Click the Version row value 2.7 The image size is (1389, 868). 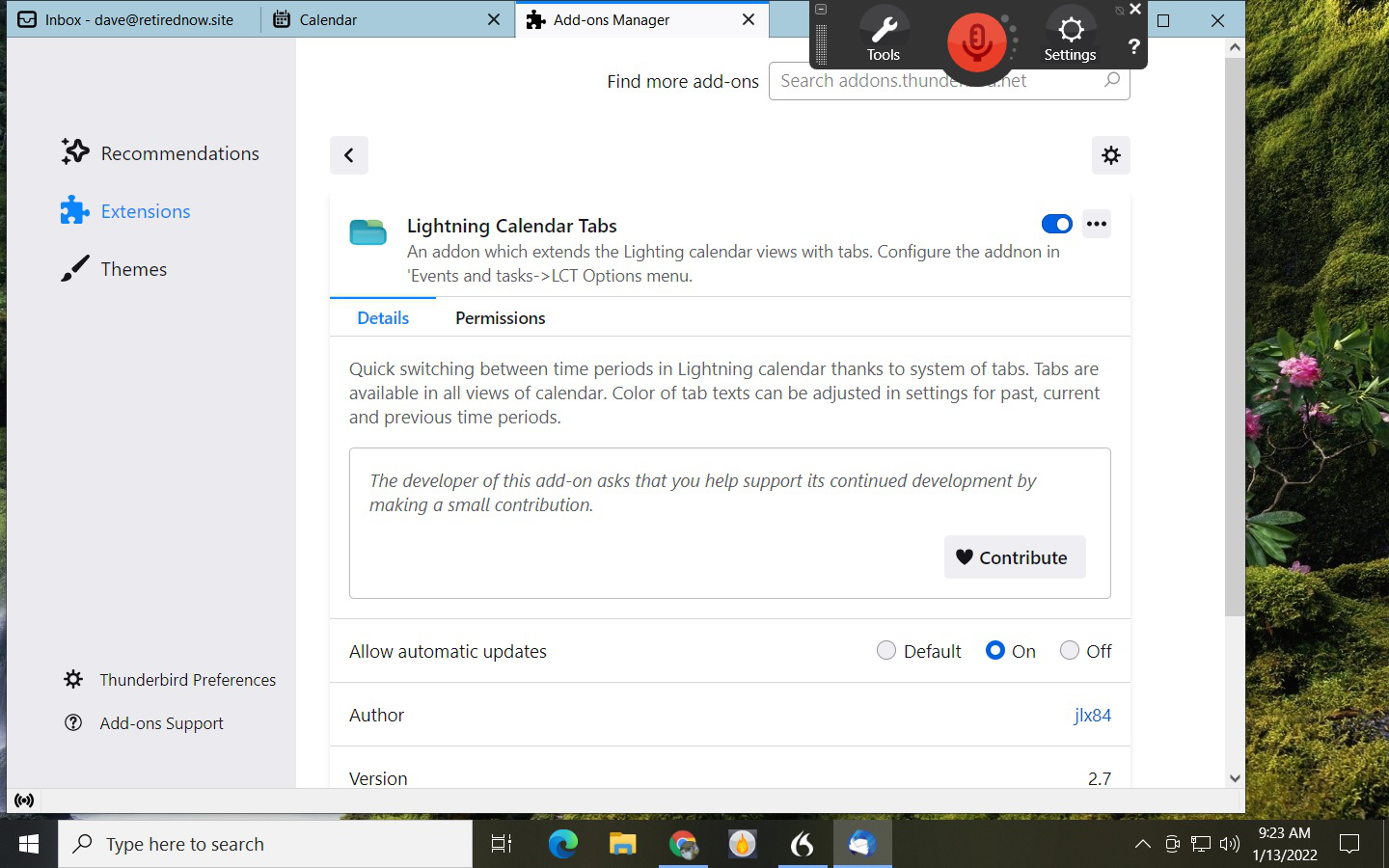[x=1100, y=778]
